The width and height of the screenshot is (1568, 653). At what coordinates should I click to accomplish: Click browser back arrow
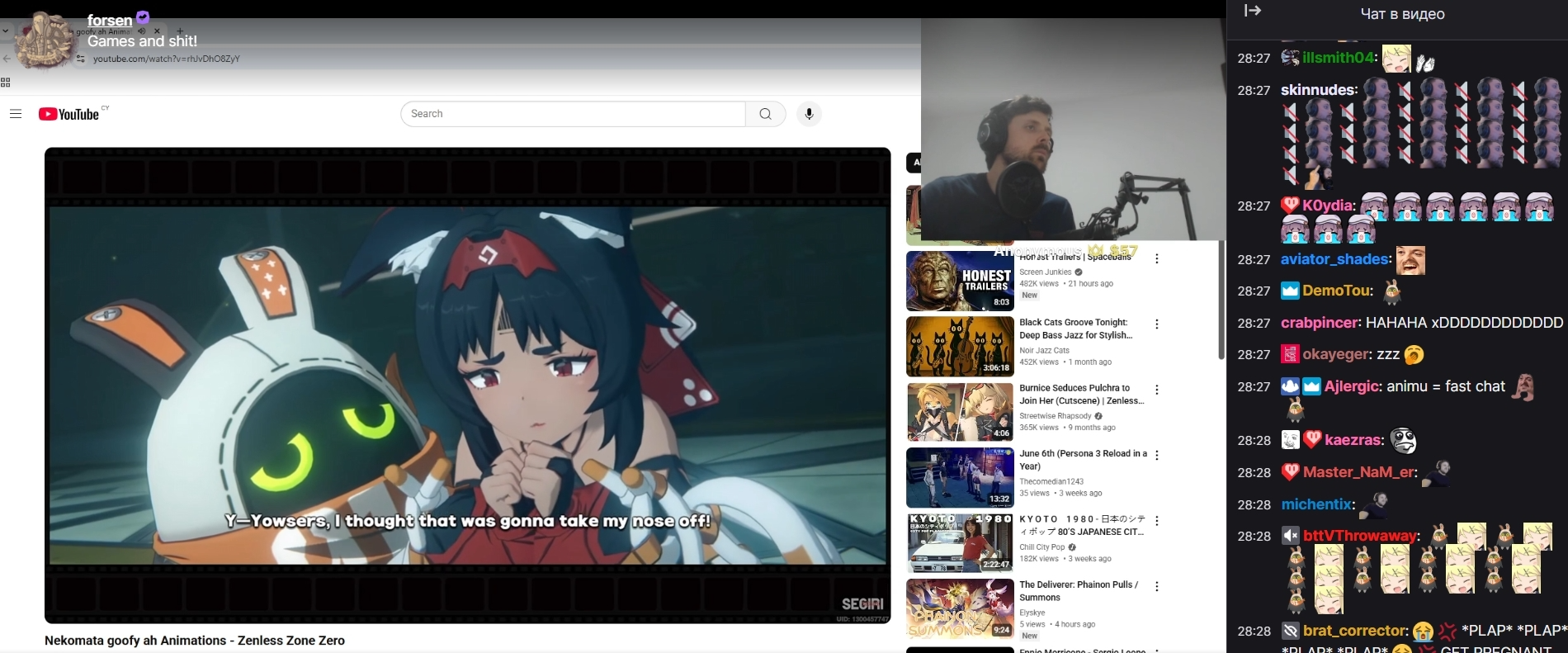(x=7, y=59)
